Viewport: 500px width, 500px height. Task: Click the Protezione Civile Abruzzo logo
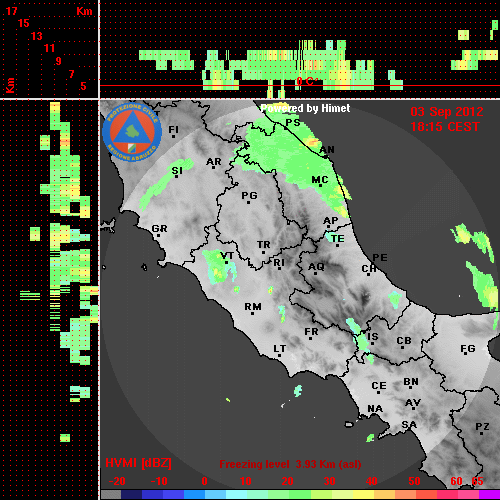coord(132,132)
